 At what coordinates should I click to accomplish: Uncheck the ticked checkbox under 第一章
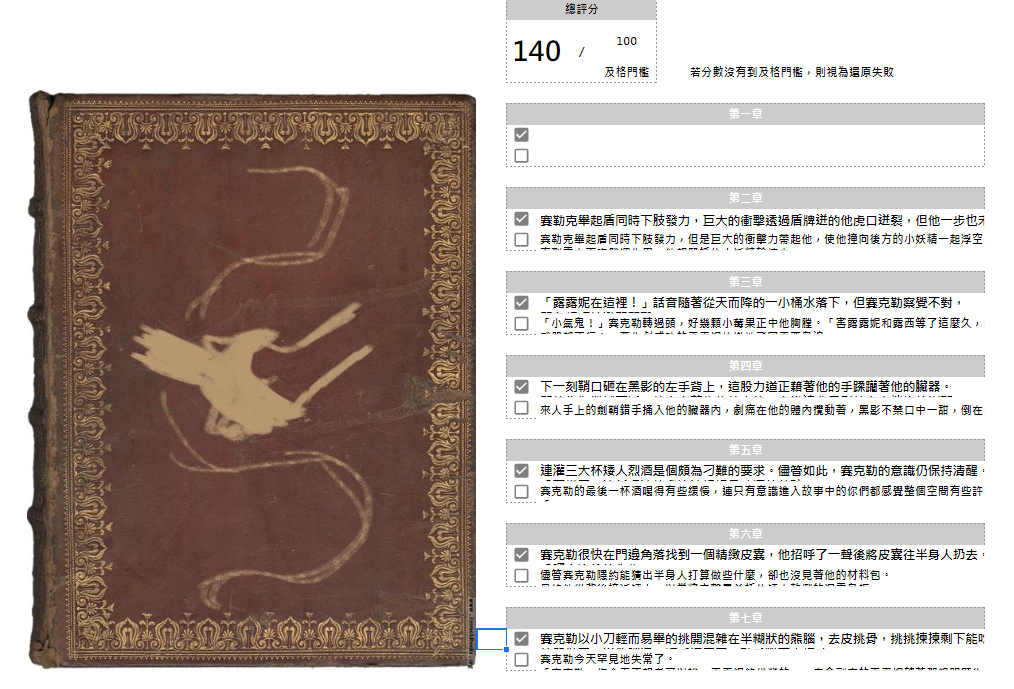(521, 135)
